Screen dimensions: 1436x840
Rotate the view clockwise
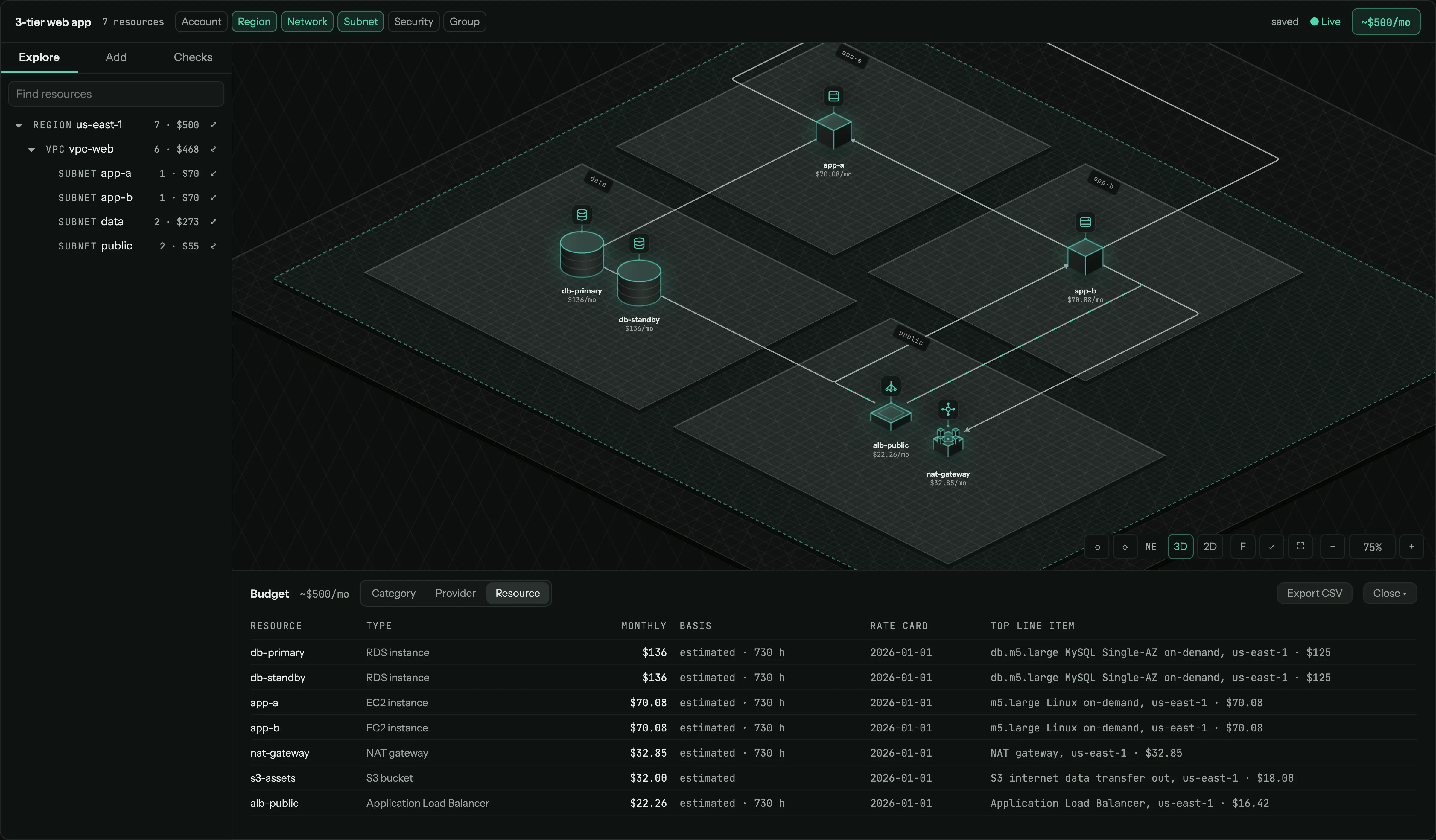(x=1125, y=547)
